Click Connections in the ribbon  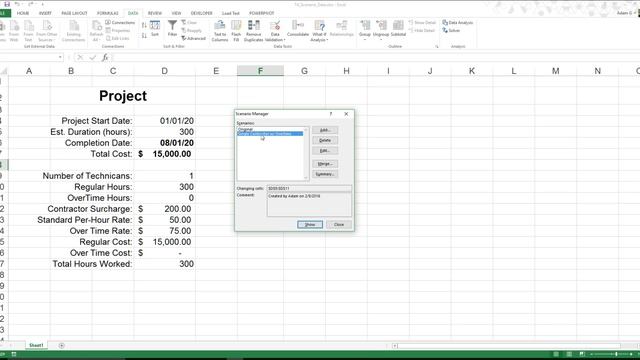tap(120, 22)
